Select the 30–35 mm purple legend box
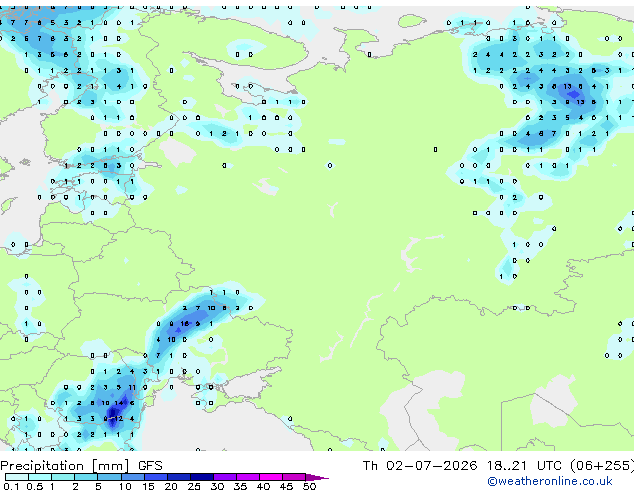The width and height of the screenshot is (634, 490). [224, 477]
